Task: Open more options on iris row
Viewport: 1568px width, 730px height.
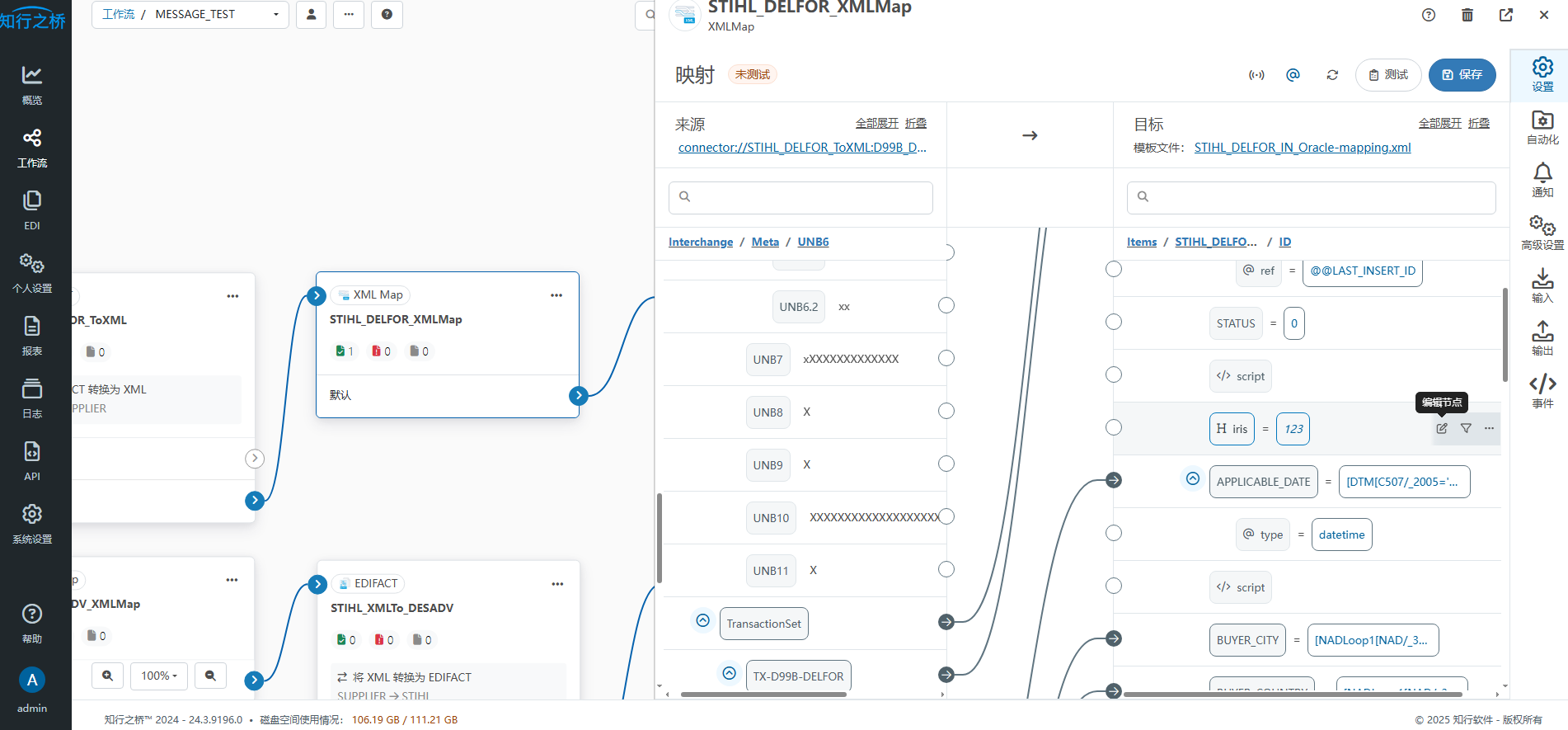Action: 1489,428
